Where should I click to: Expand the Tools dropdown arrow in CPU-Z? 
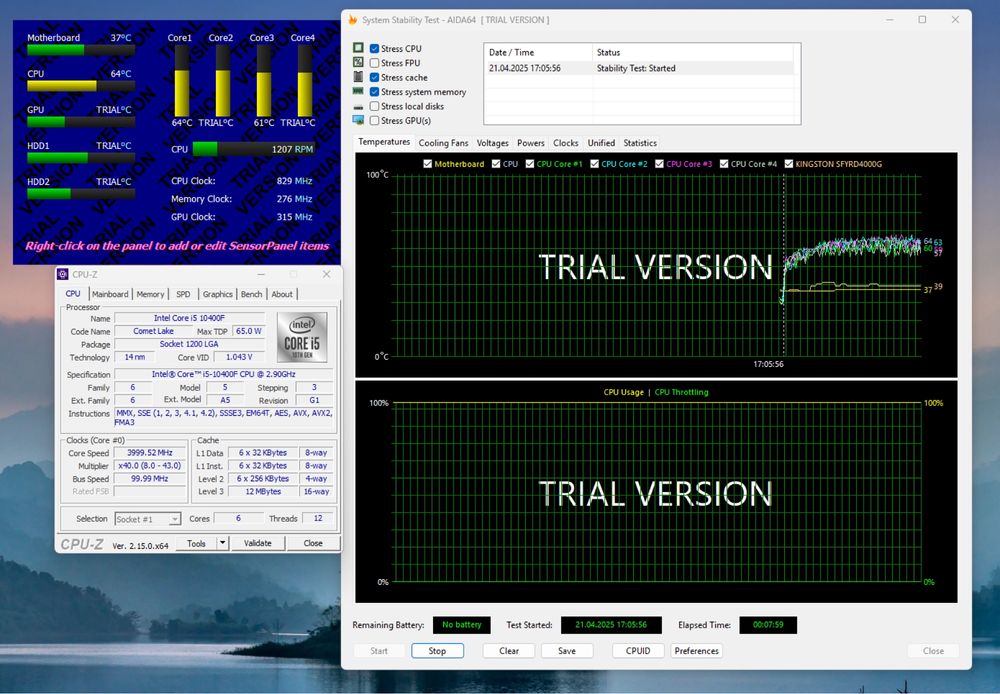click(x=223, y=543)
